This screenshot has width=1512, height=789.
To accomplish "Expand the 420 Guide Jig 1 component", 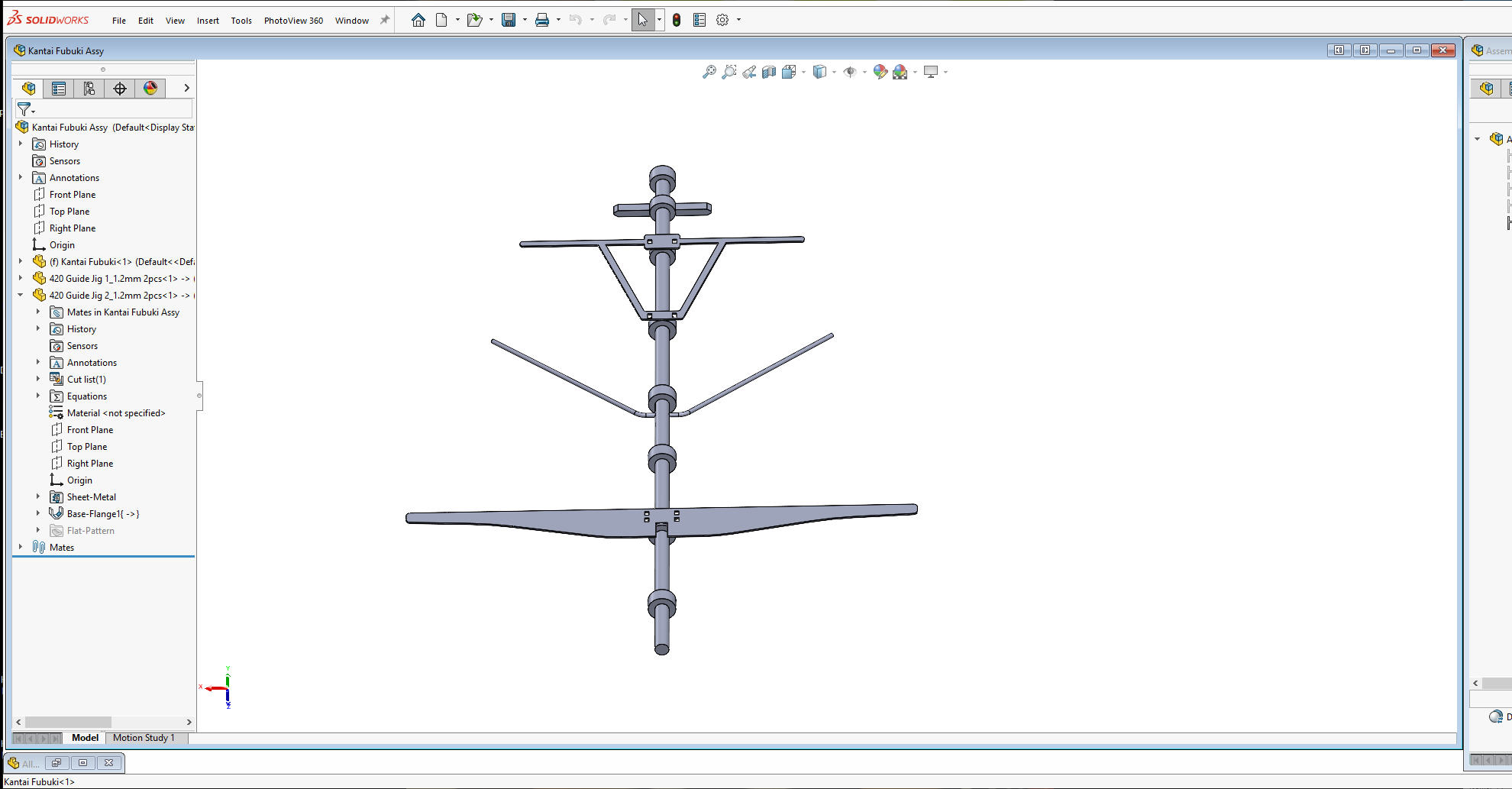I will [x=21, y=278].
